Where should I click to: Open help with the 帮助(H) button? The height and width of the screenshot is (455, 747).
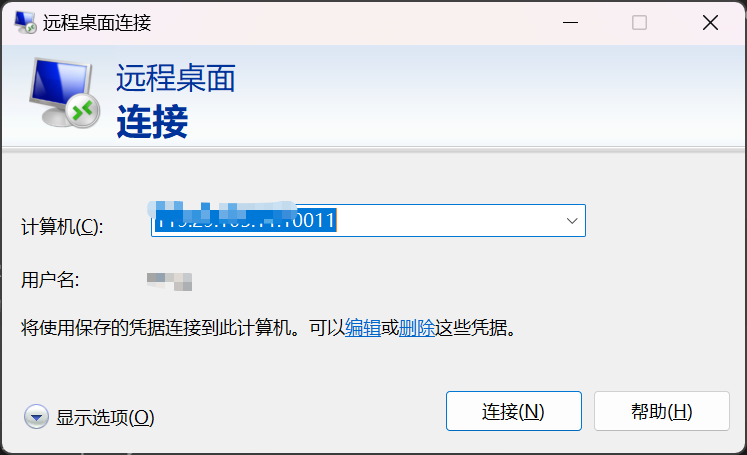point(661,411)
